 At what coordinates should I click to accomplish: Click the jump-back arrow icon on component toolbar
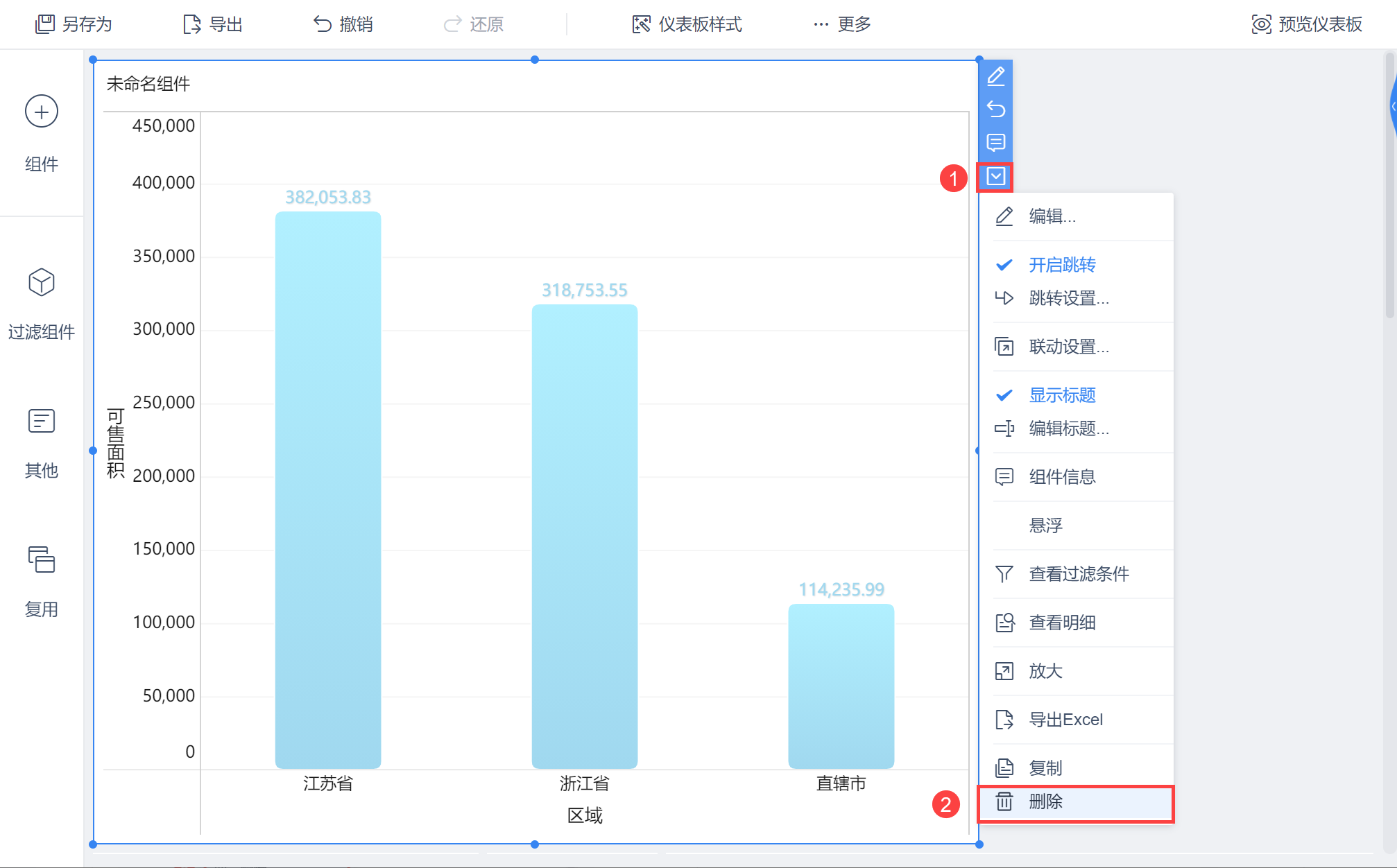[x=995, y=109]
